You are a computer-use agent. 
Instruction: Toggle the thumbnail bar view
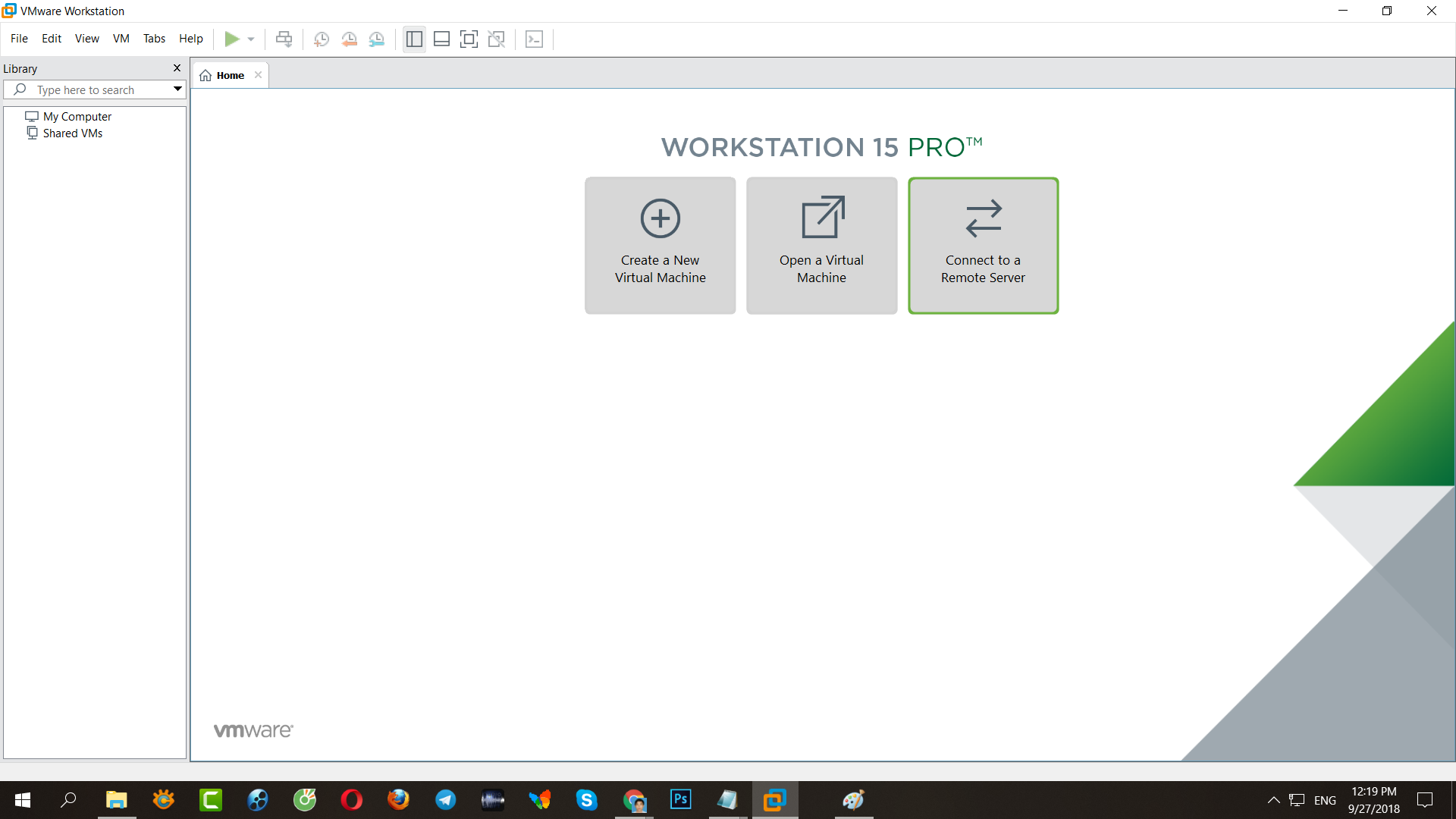(441, 39)
